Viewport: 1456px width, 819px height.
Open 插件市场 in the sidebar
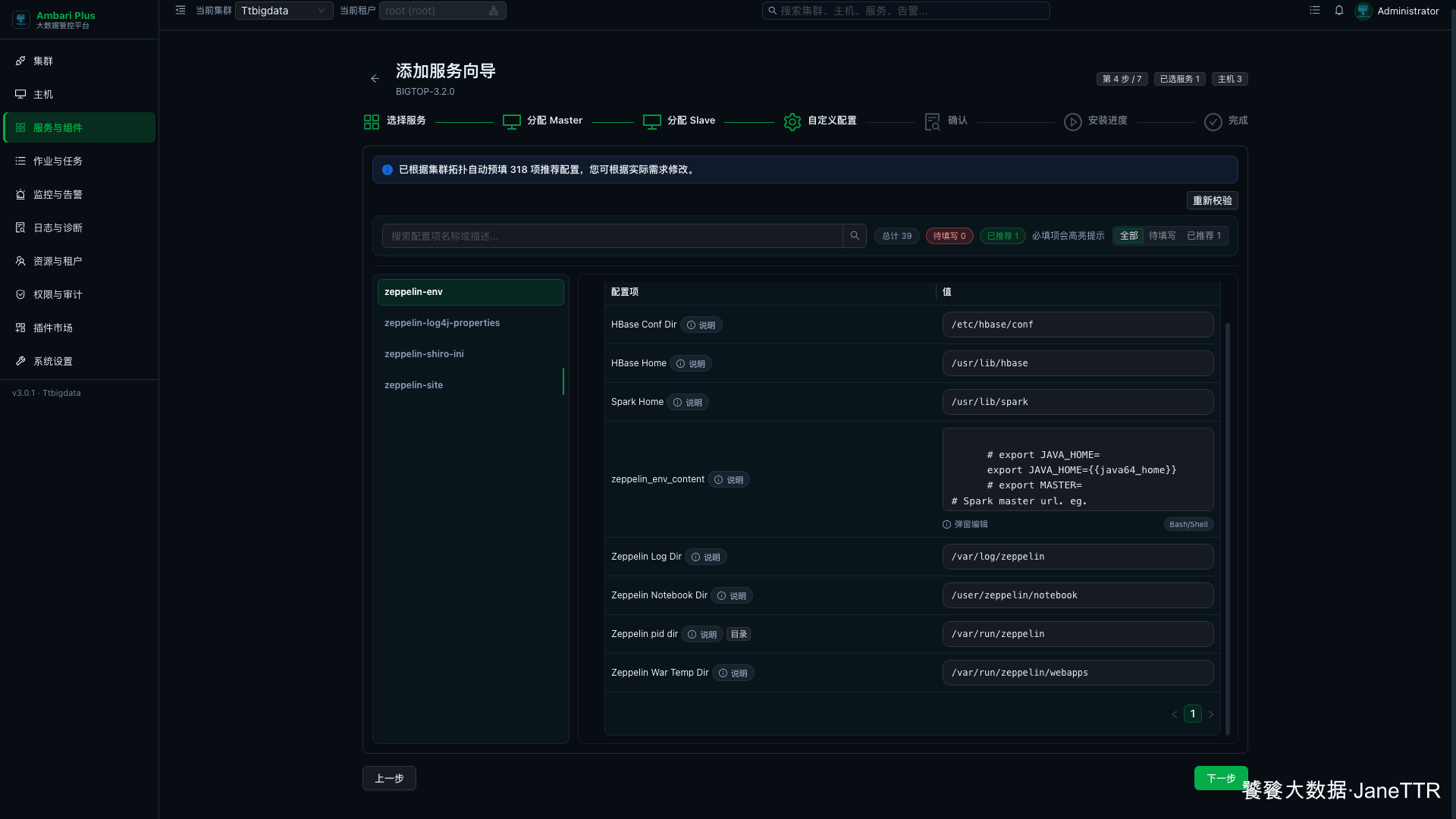80,328
